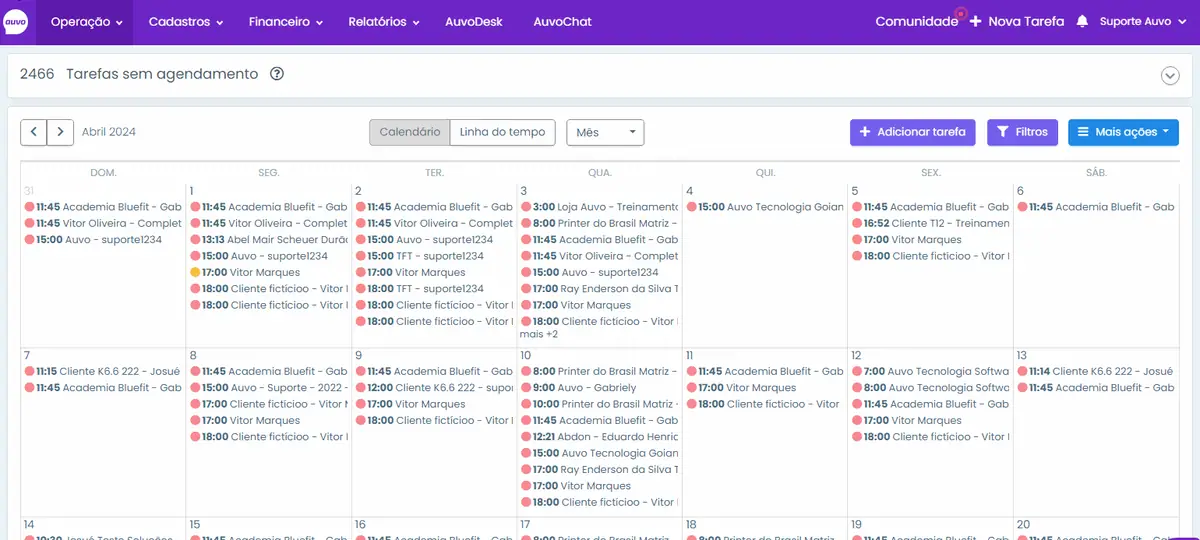1200x540 pixels.
Task: Expand the unscheduled tasks panel chevron
Action: [1170, 75]
